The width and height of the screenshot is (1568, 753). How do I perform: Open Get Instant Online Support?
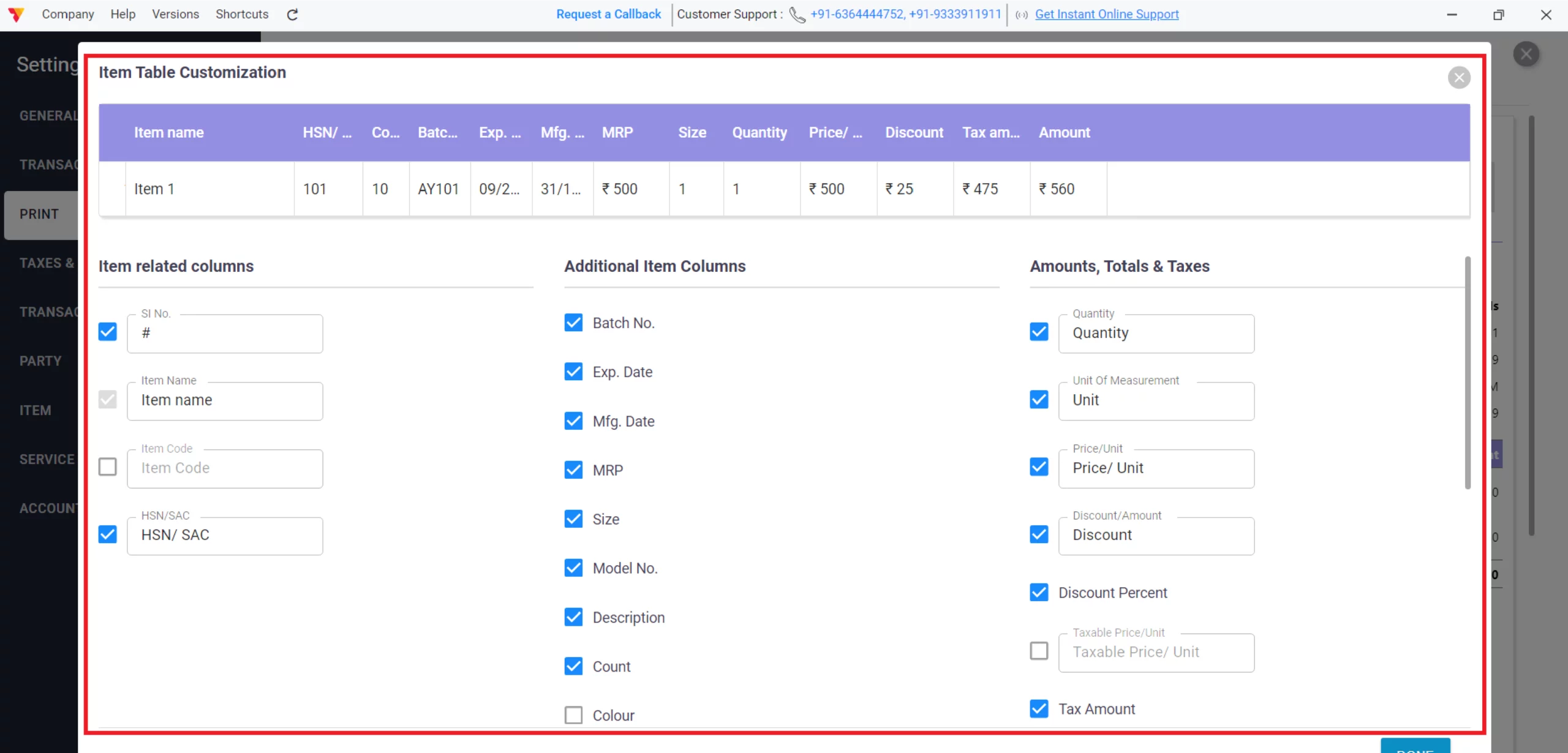[1106, 14]
